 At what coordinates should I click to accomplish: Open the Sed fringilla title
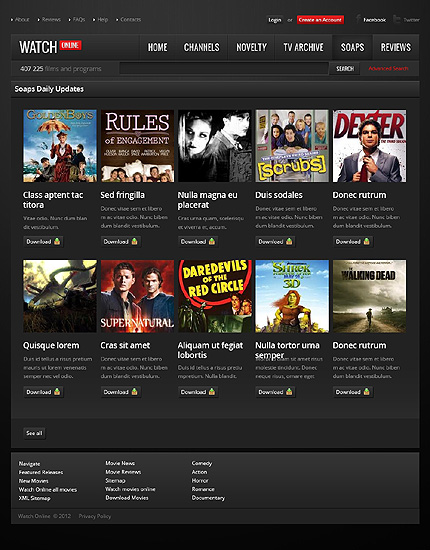tap(122, 195)
